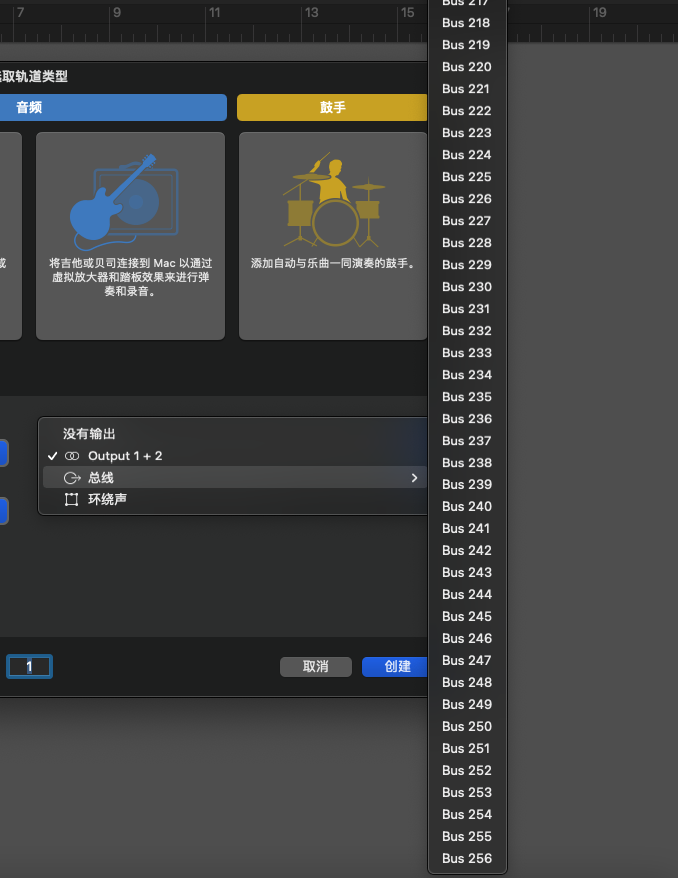Click bar 13 on the timeline ruler
Viewport: 678px width, 878px height.
311,13
